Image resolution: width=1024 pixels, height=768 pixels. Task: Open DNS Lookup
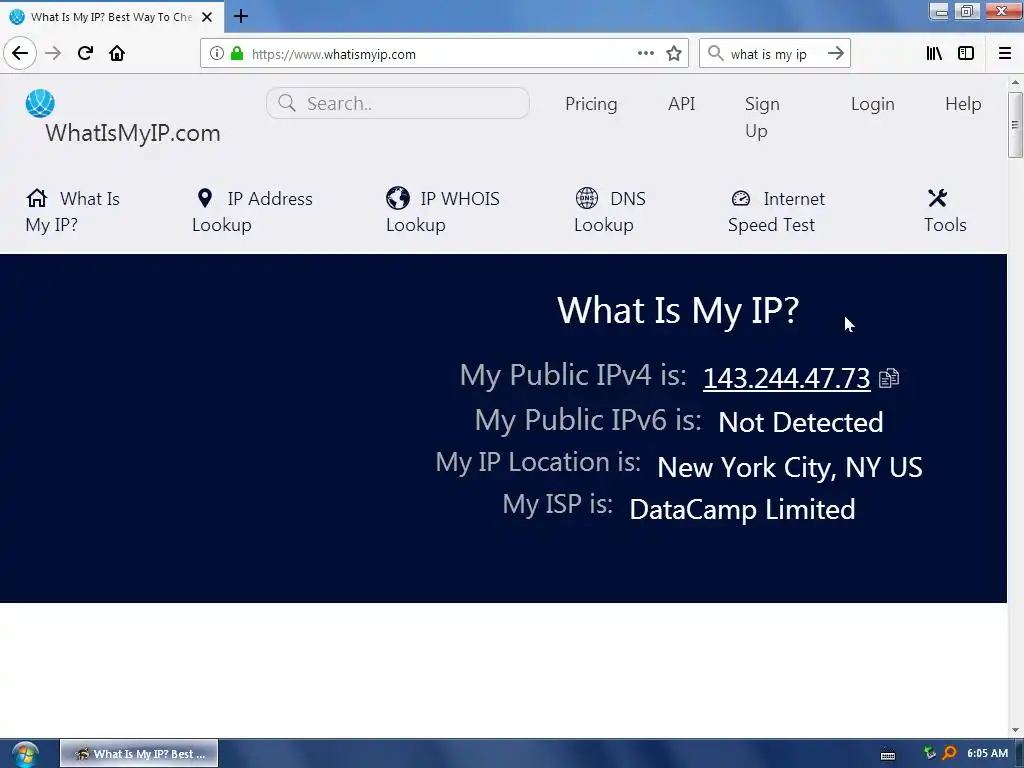pos(610,212)
